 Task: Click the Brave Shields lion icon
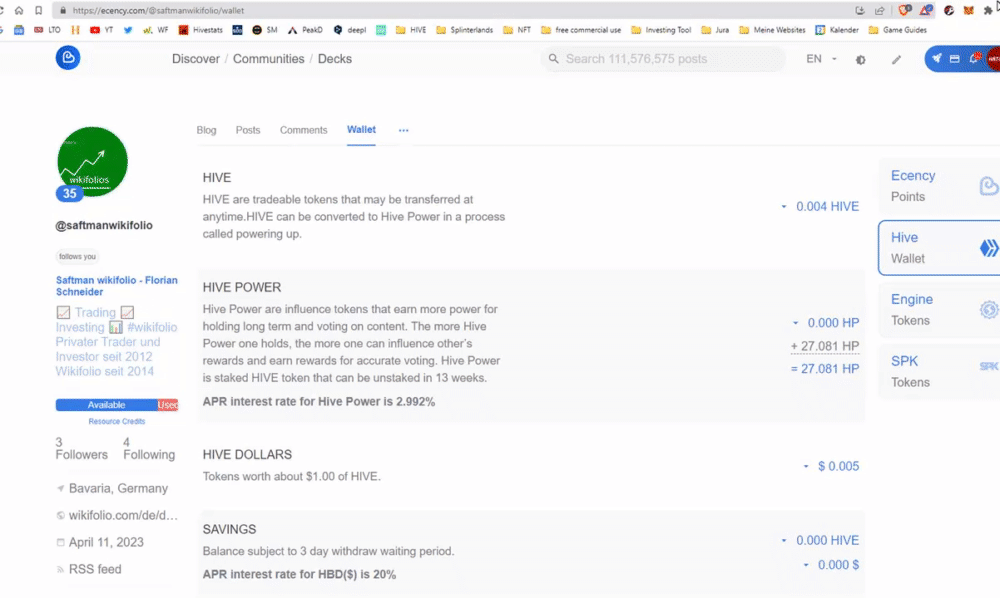(x=904, y=10)
